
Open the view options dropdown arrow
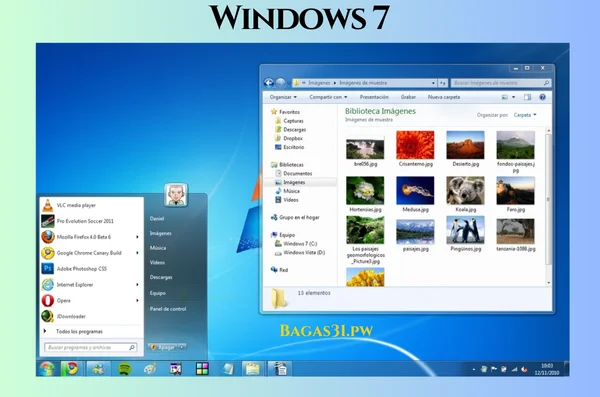pyautogui.click(x=514, y=97)
